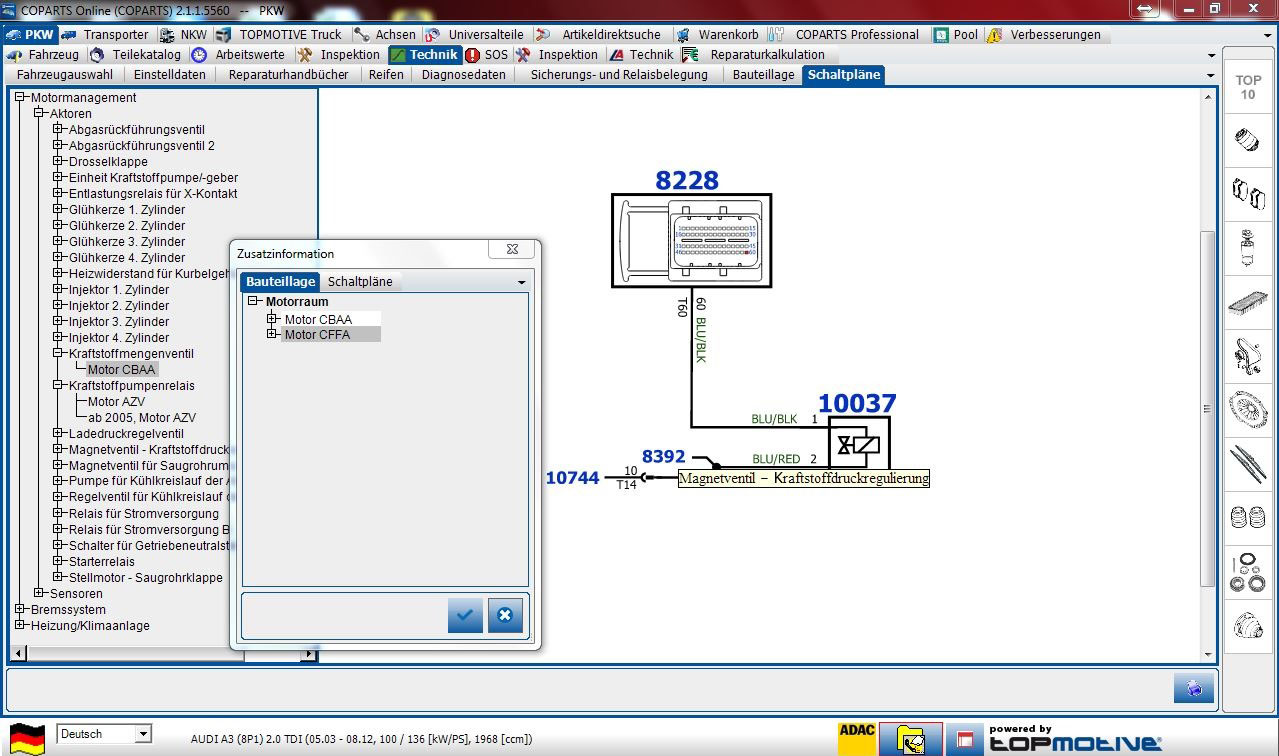Open the Pool section
This screenshot has height=756, width=1279.
pyautogui.click(x=956, y=34)
